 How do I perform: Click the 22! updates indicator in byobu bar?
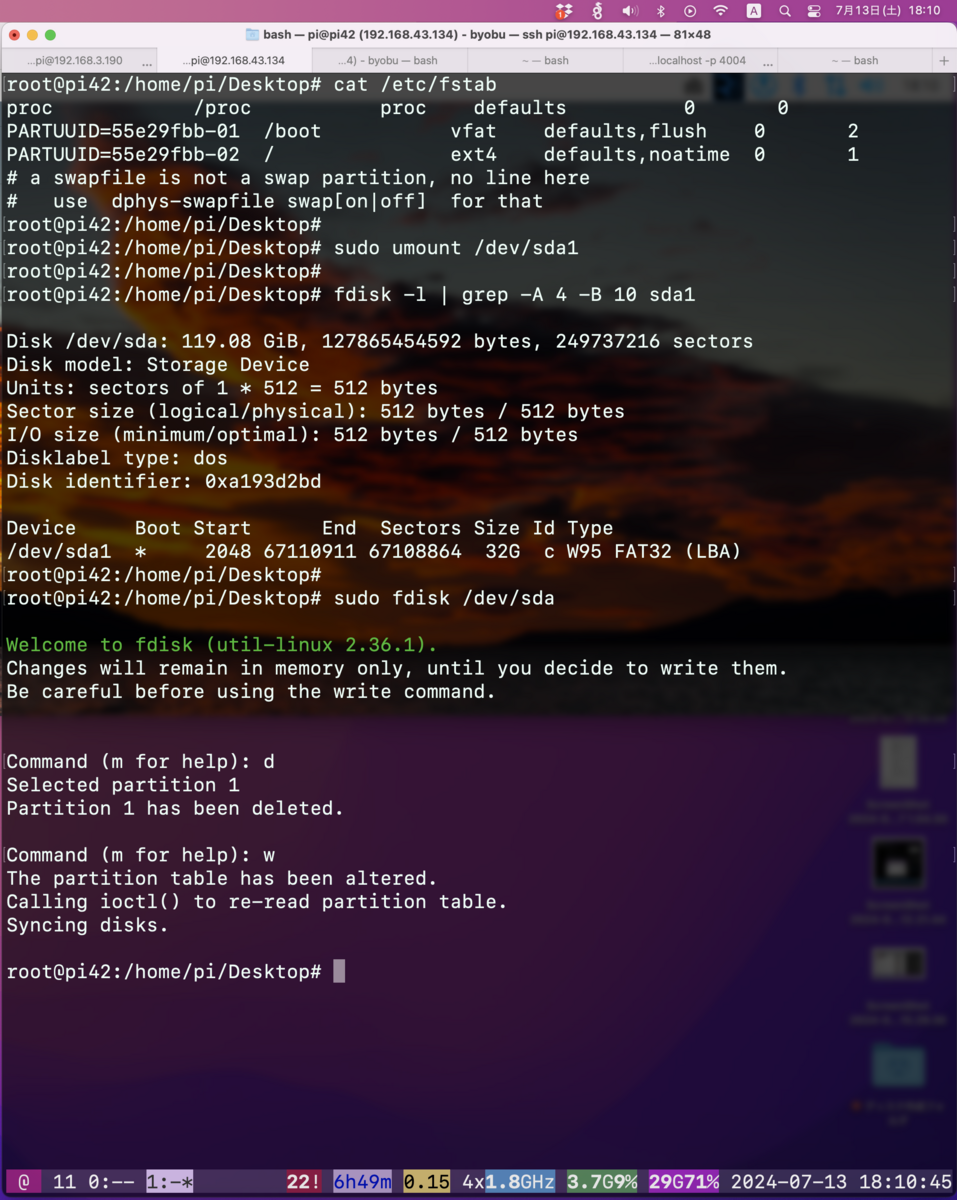click(304, 1182)
